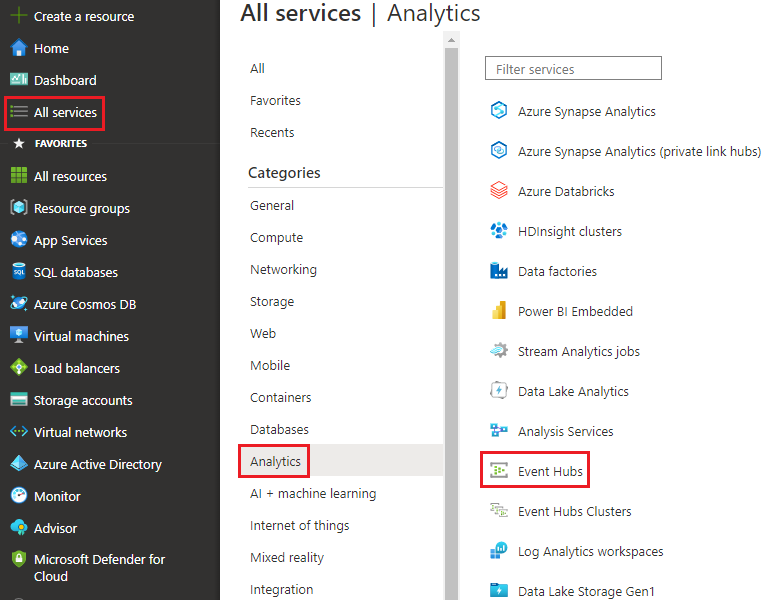The height and width of the screenshot is (600, 768).
Task: Open Log Analytics workspaces icon
Action: point(499,551)
